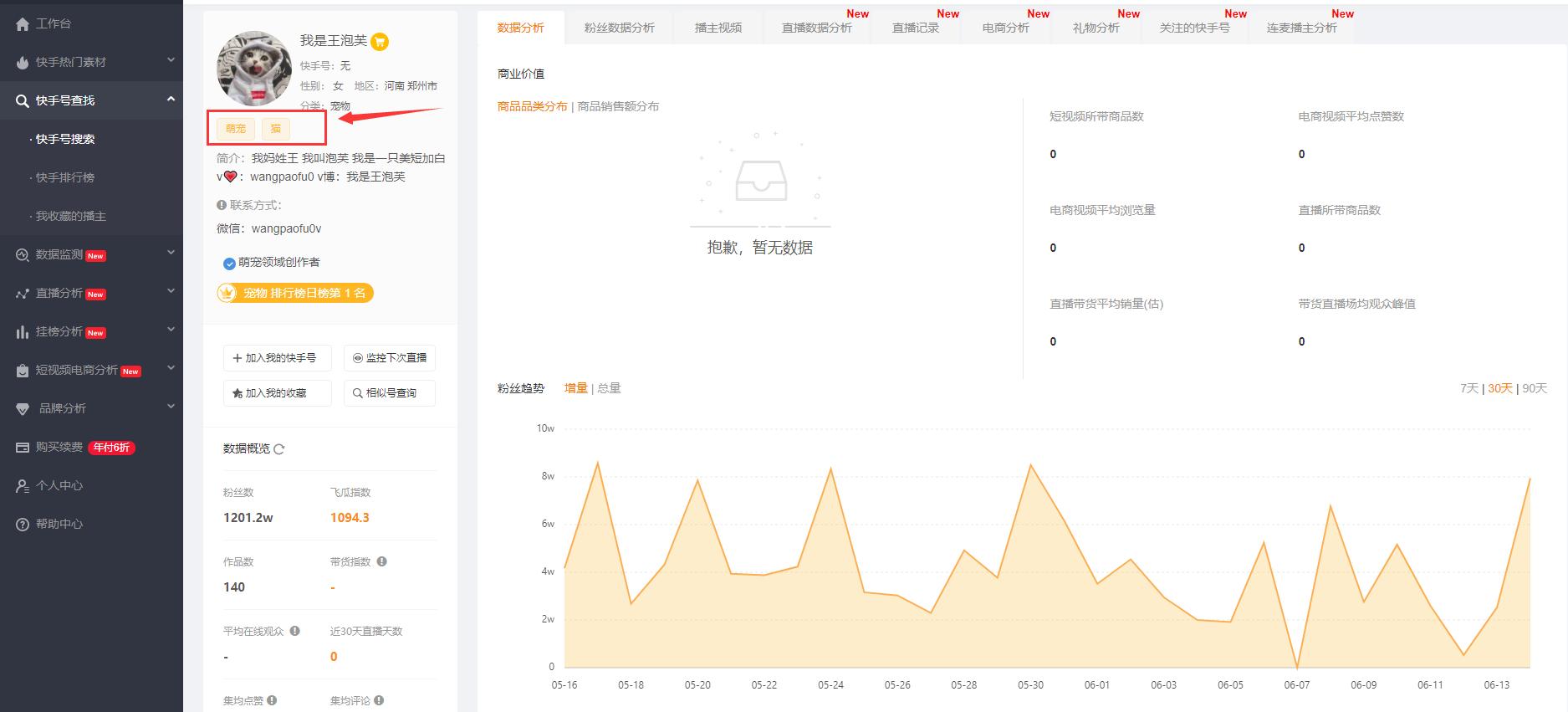Click the 相似号查询 button
The height and width of the screenshot is (712, 1568).
coord(390,393)
